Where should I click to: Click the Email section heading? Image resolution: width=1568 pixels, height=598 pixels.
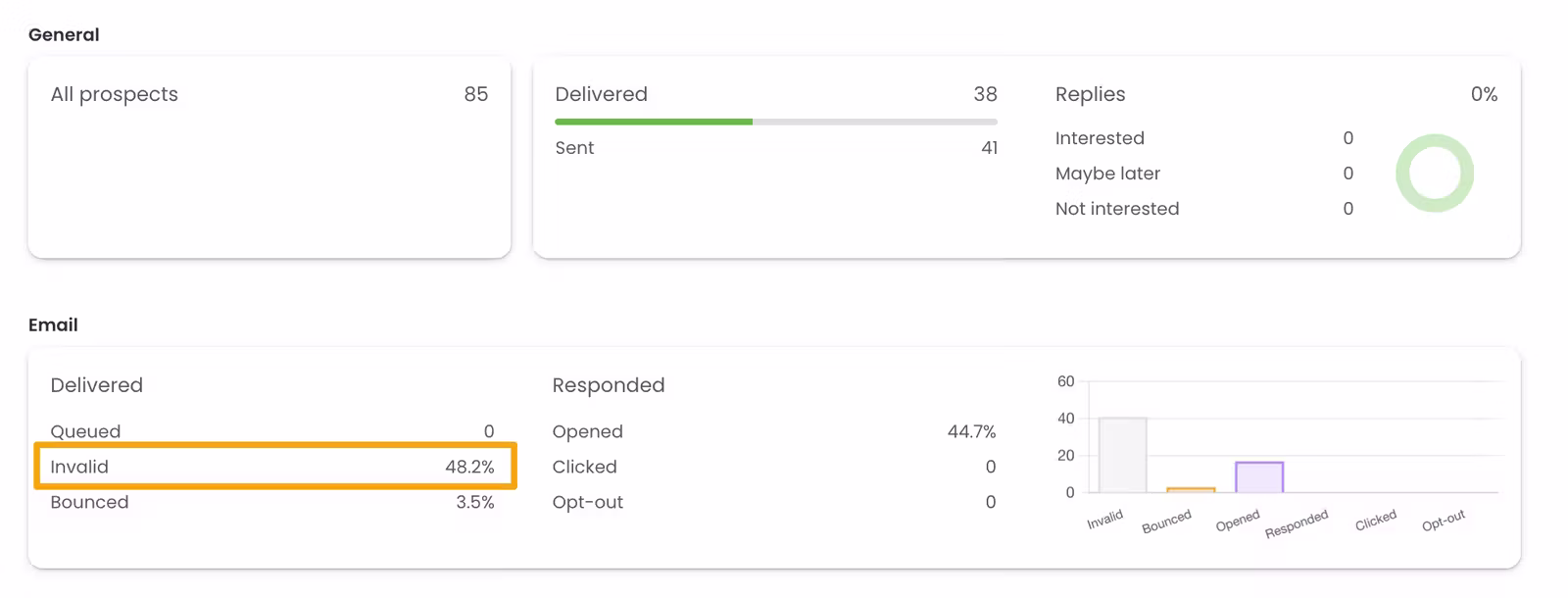point(53,324)
